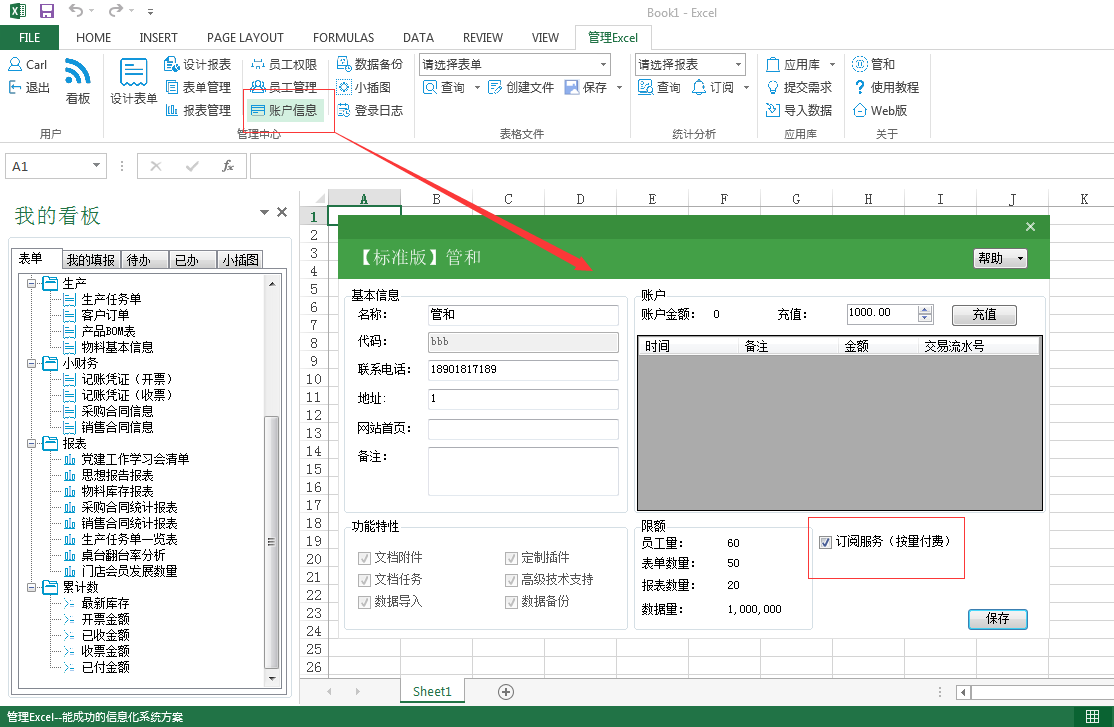Click the 联系电话 input field
The height and width of the screenshot is (727, 1114).
(x=523, y=370)
